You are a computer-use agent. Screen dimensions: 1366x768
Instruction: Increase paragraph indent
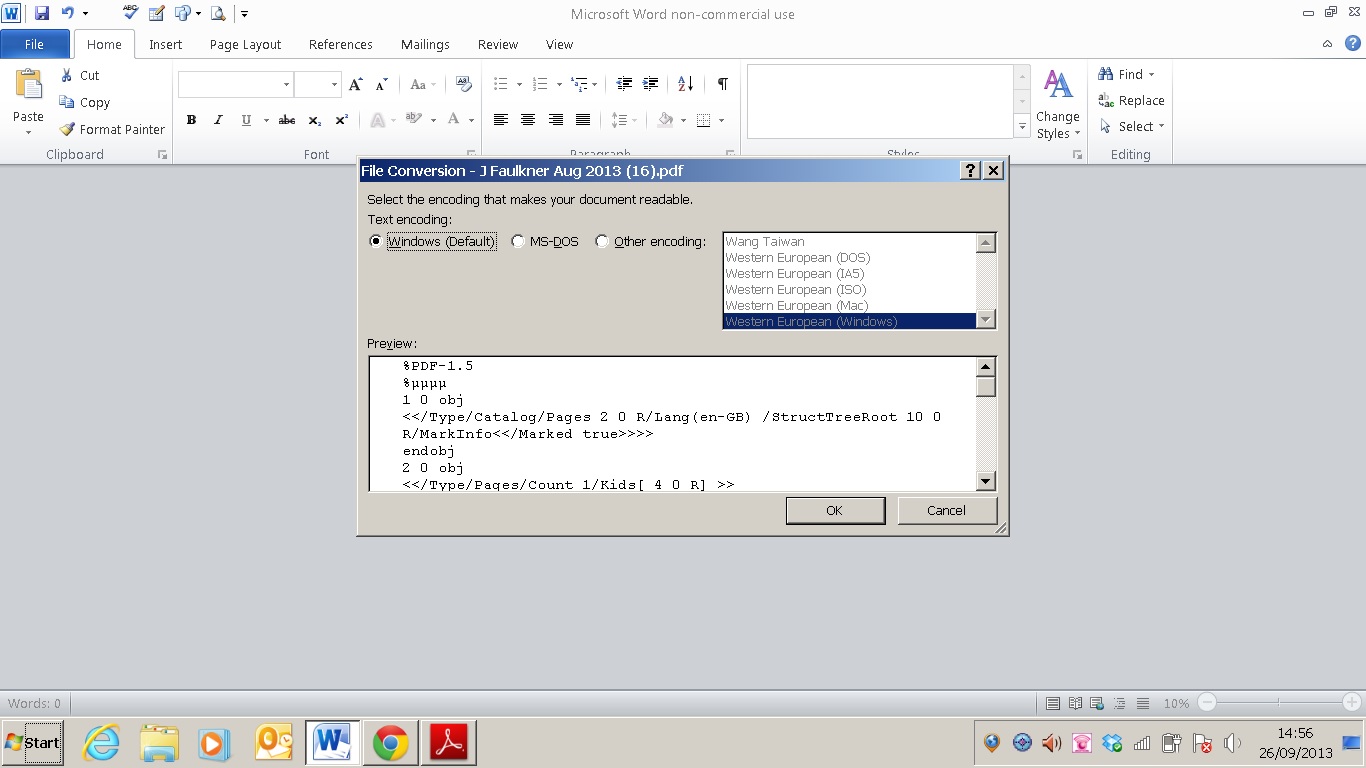(651, 84)
